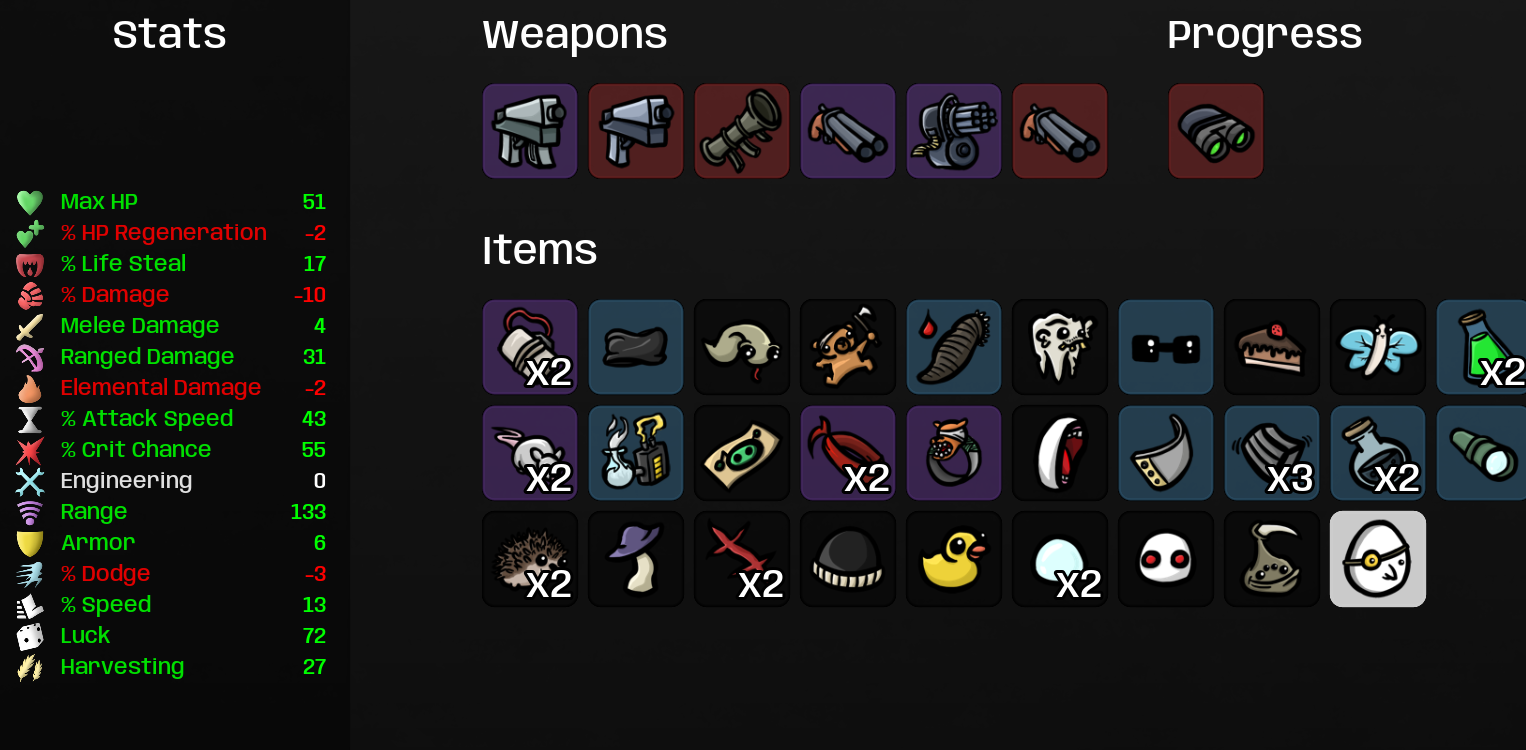This screenshot has width=1526, height=750.
Task: Click the binoculars progress item
Action: [x=1216, y=131]
